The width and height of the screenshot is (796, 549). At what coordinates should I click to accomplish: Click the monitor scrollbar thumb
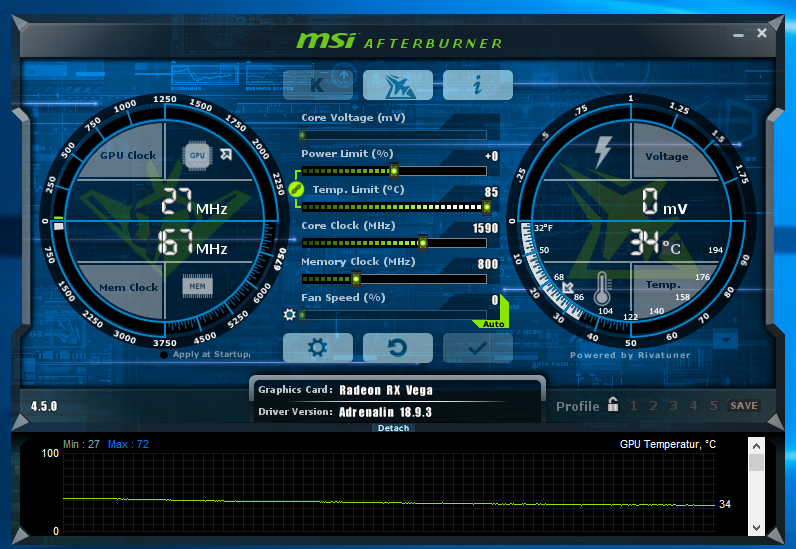point(756,462)
